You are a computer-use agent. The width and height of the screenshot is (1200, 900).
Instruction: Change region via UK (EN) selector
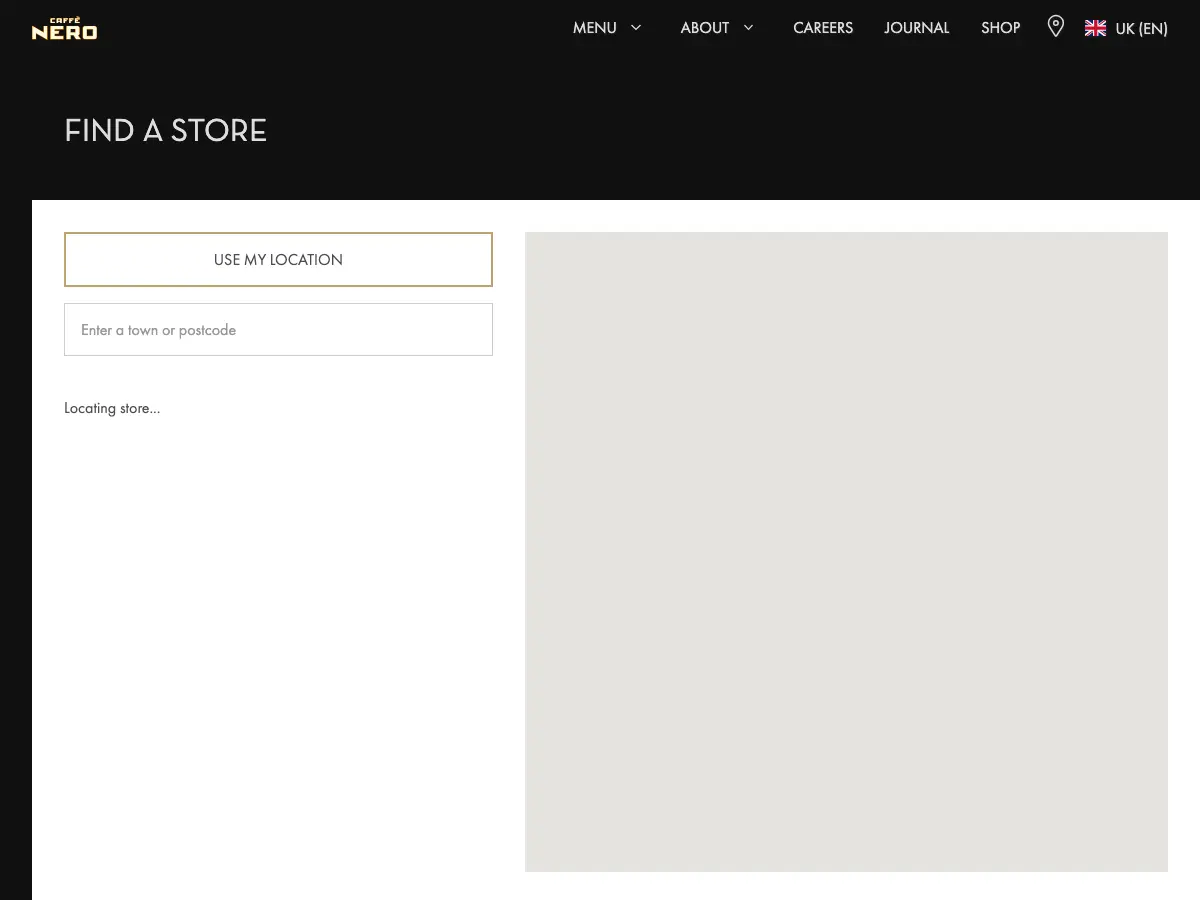point(1141,28)
